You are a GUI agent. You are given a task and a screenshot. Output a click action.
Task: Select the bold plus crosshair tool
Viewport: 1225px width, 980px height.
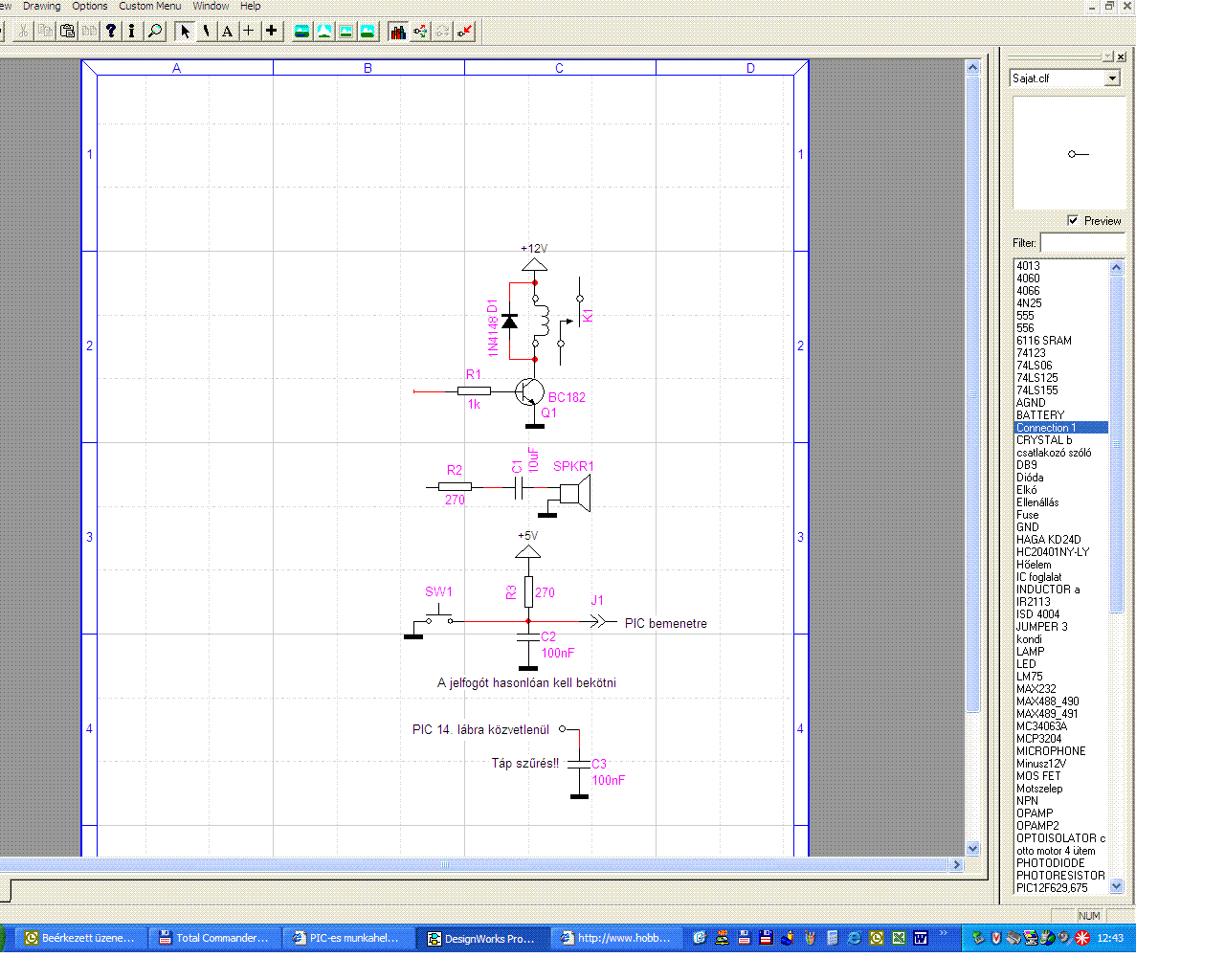click(x=272, y=32)
